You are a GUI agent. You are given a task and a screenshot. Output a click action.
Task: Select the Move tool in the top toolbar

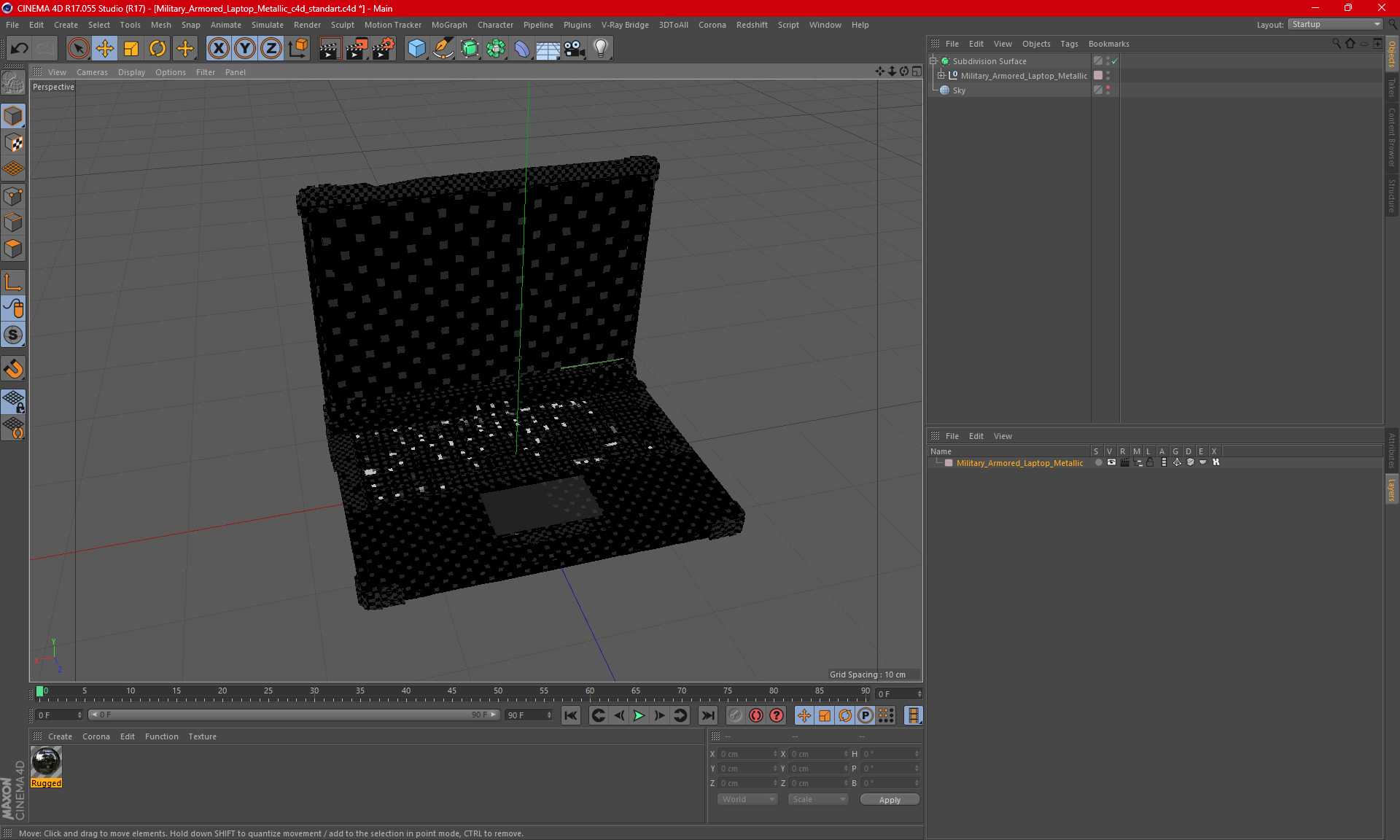point(105,48)
